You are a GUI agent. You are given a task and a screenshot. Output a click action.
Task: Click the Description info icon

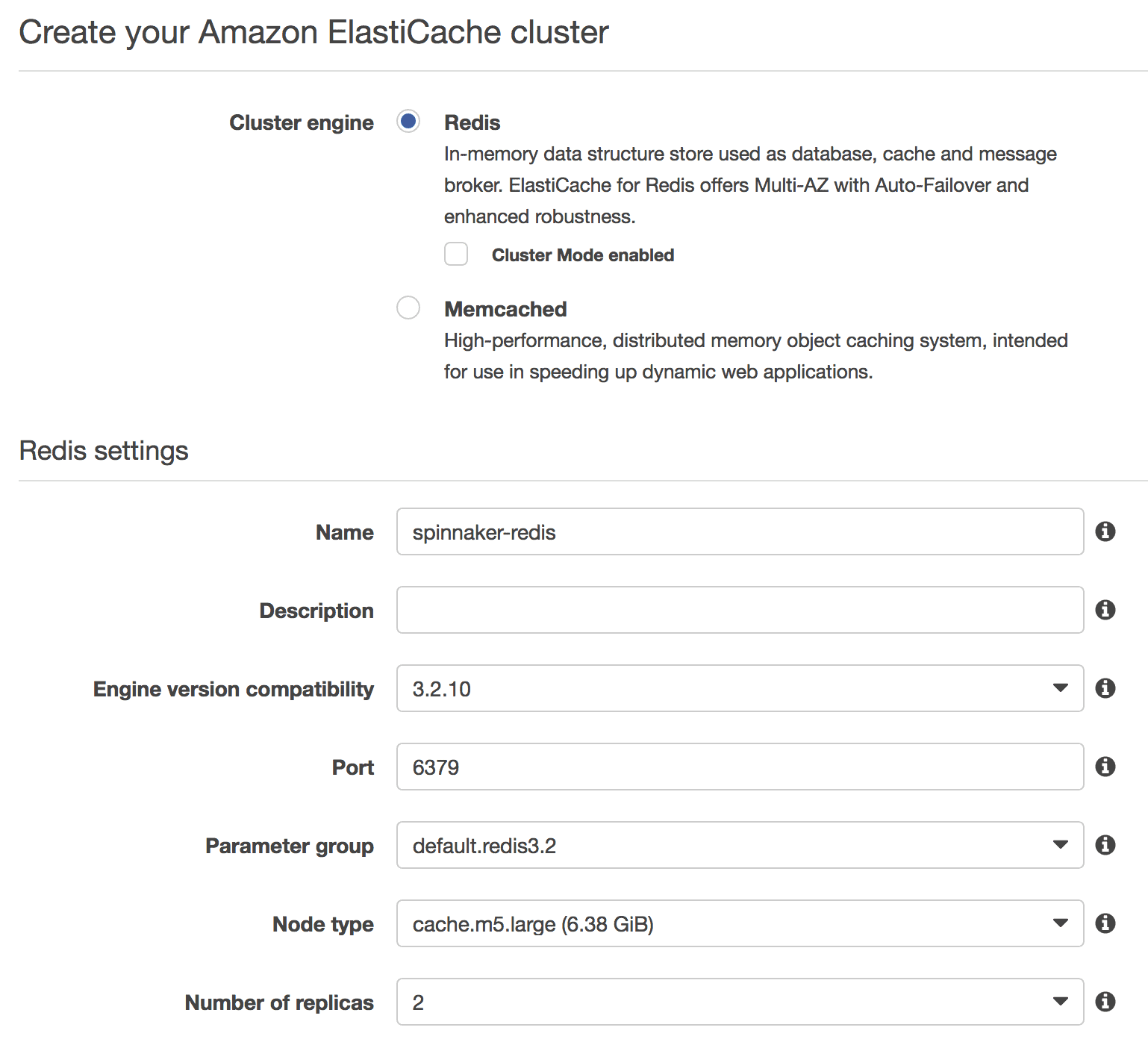coord(1105,610)
